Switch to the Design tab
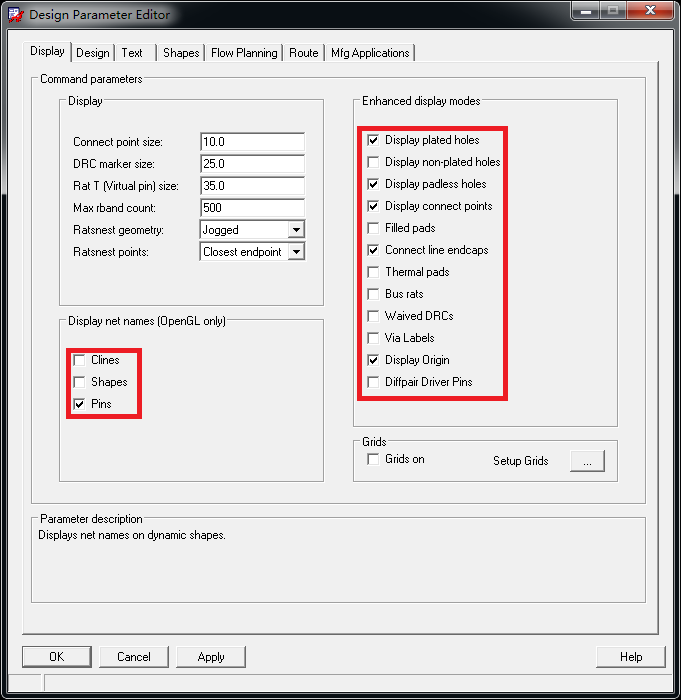The height and width of the screenshot is (700, 681). (92, 53)
